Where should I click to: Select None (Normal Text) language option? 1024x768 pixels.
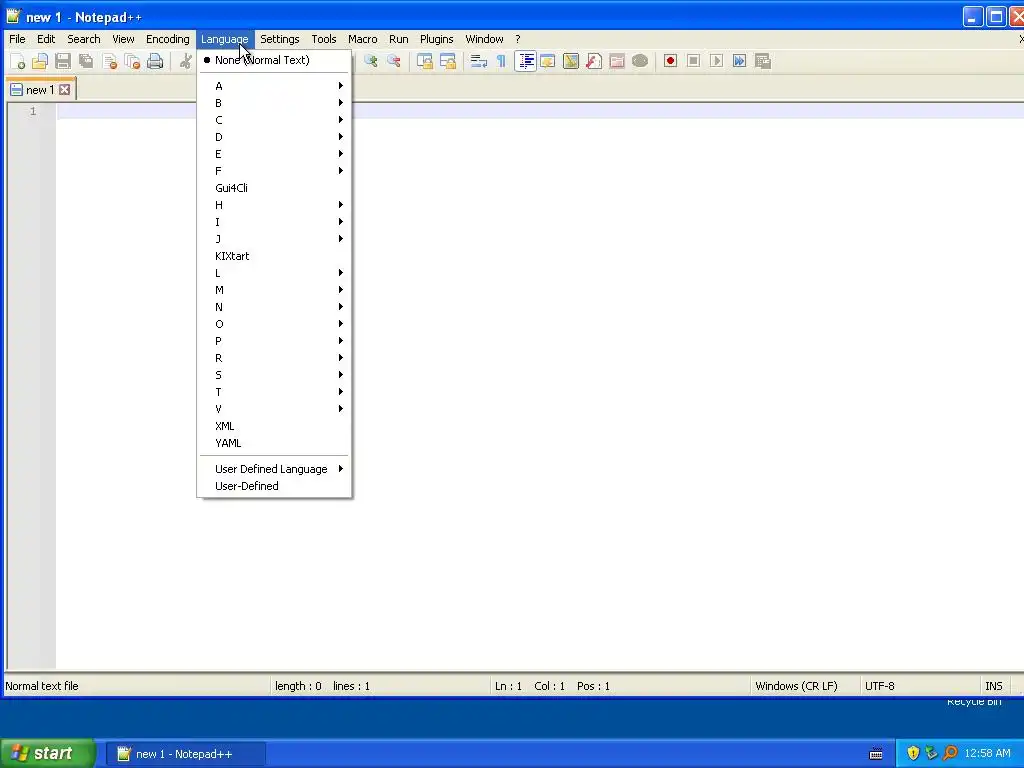pos(274,60)
